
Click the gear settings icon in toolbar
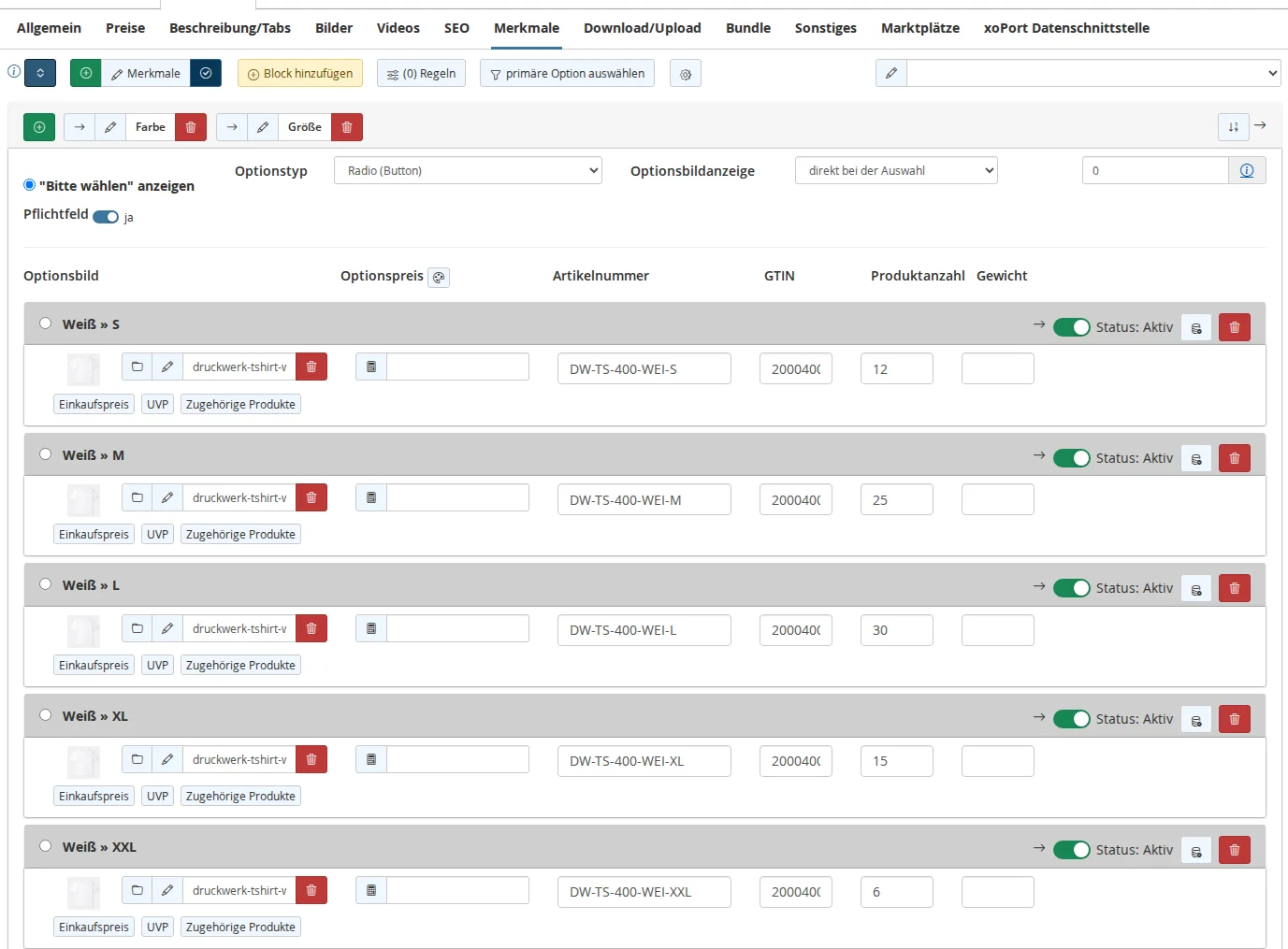[686, 74]
